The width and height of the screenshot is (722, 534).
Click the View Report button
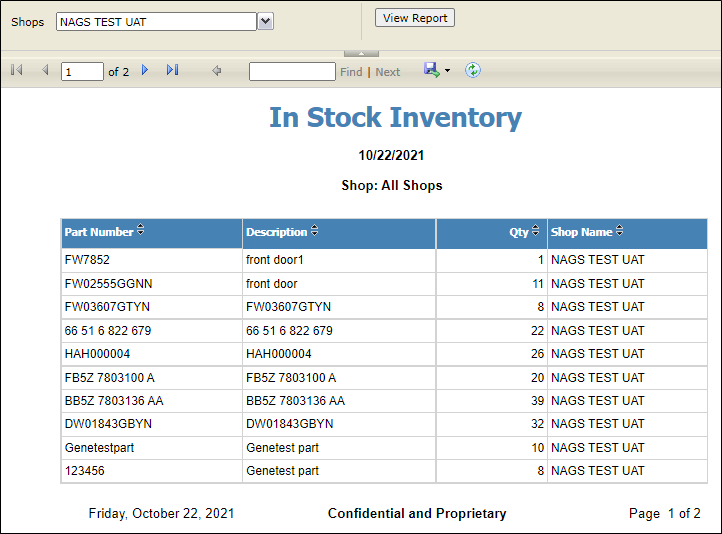[415, 18]
